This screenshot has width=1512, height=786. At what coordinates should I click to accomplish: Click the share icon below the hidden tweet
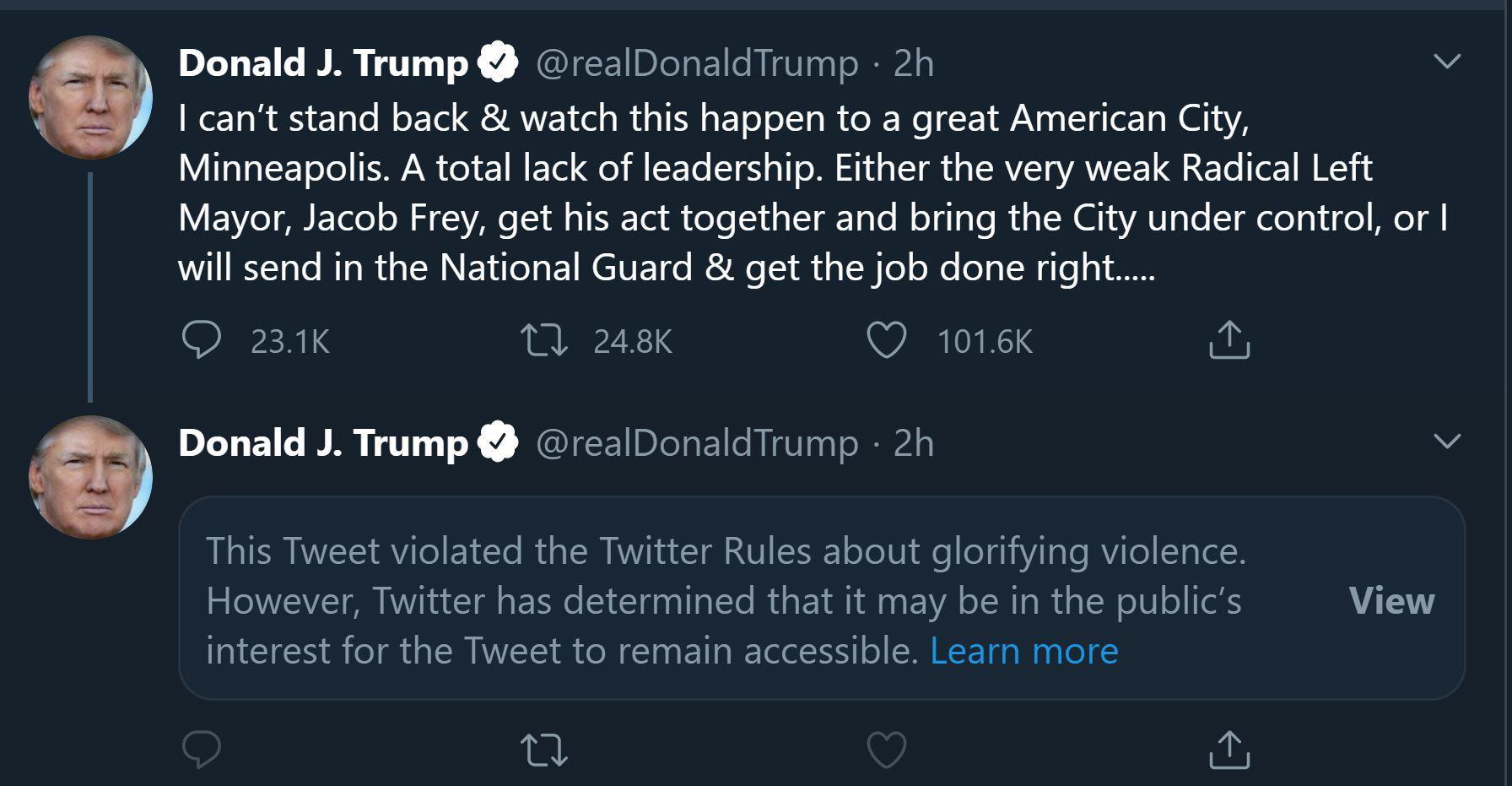tap(1229, 746)
